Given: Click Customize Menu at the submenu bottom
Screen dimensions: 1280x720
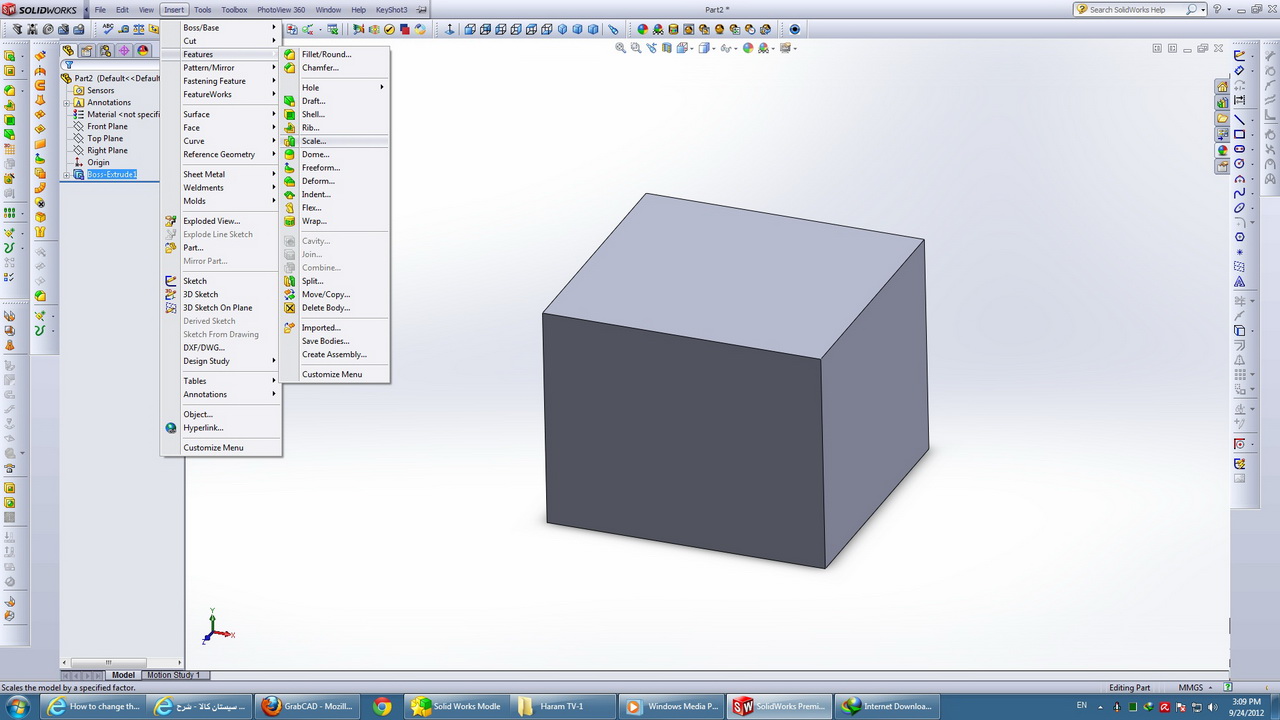Looking at the screenshot, I should click(x=331, y=374).
